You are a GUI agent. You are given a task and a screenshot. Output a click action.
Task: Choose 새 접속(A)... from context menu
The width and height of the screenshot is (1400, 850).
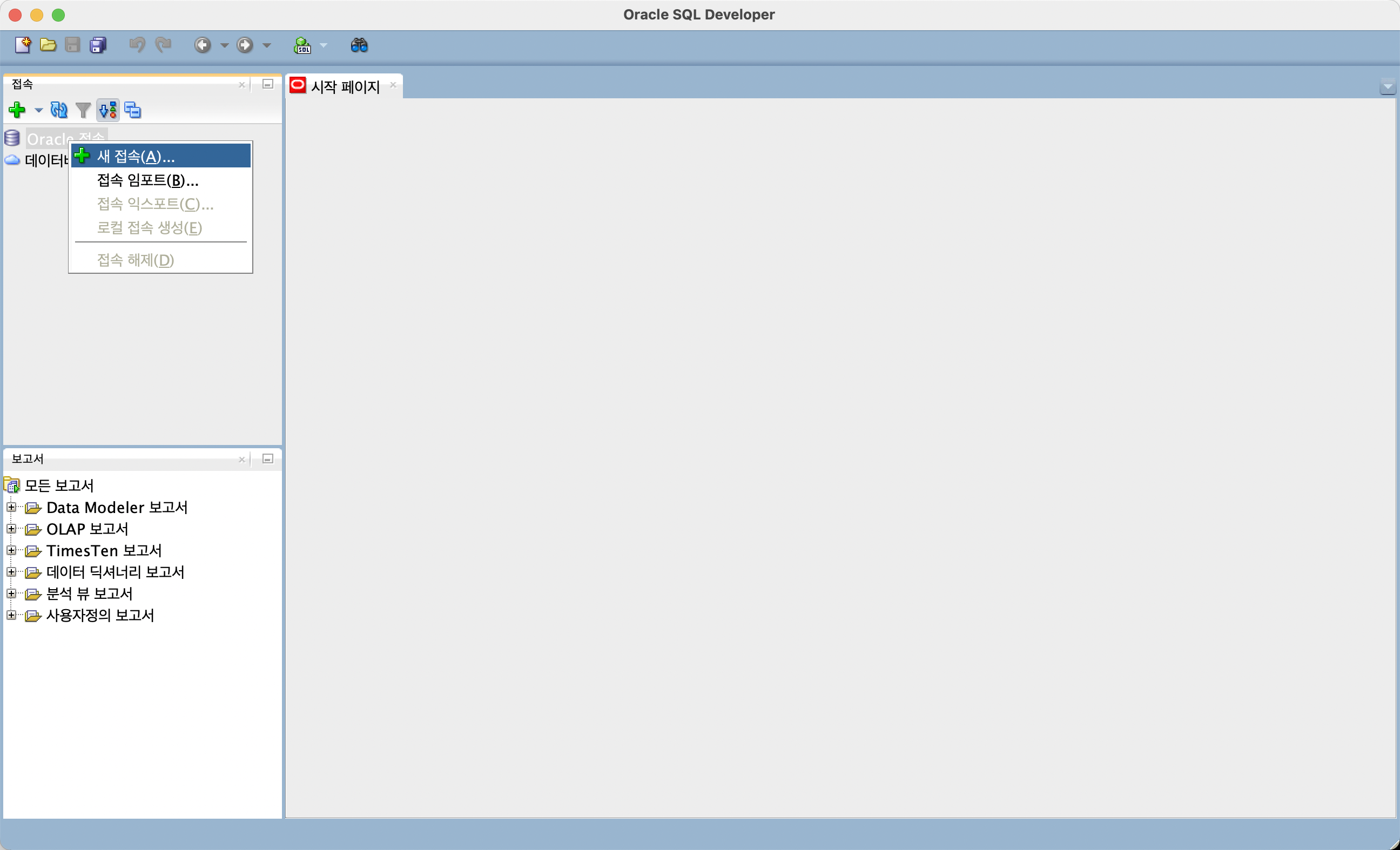161,156
